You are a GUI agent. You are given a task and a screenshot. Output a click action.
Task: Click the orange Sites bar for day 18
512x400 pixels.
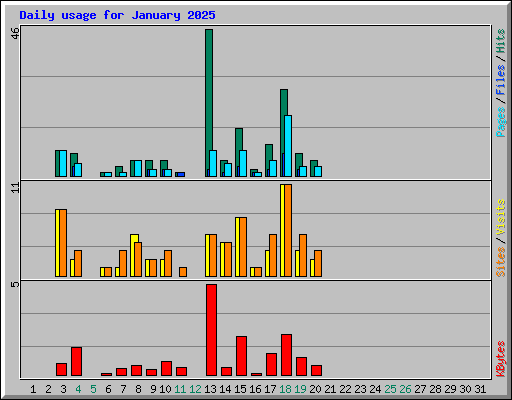tap(288, 230)
